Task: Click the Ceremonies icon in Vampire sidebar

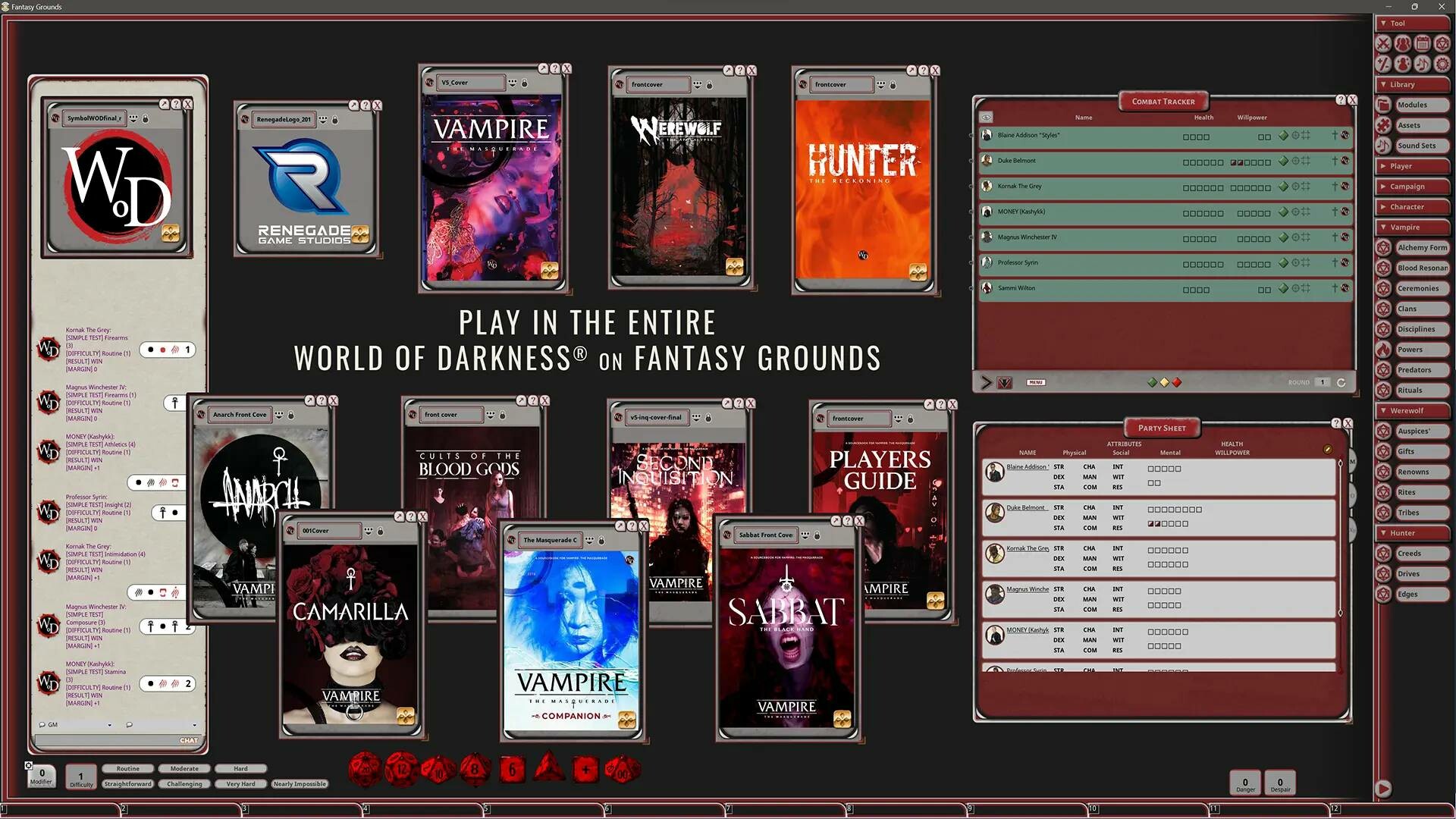Action: coord(1384,288)
